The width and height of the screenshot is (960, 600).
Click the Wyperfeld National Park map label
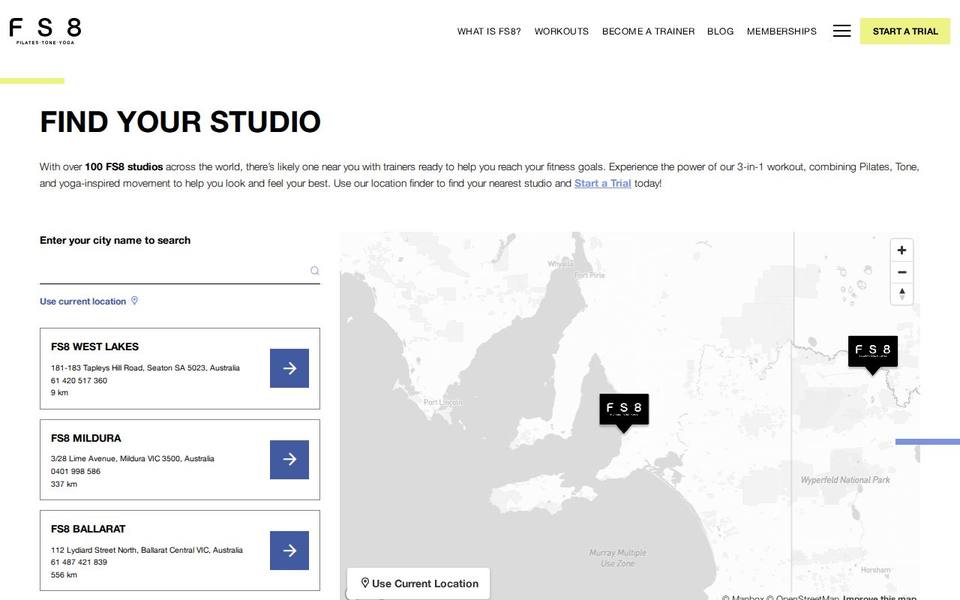(x=845, y=480)
